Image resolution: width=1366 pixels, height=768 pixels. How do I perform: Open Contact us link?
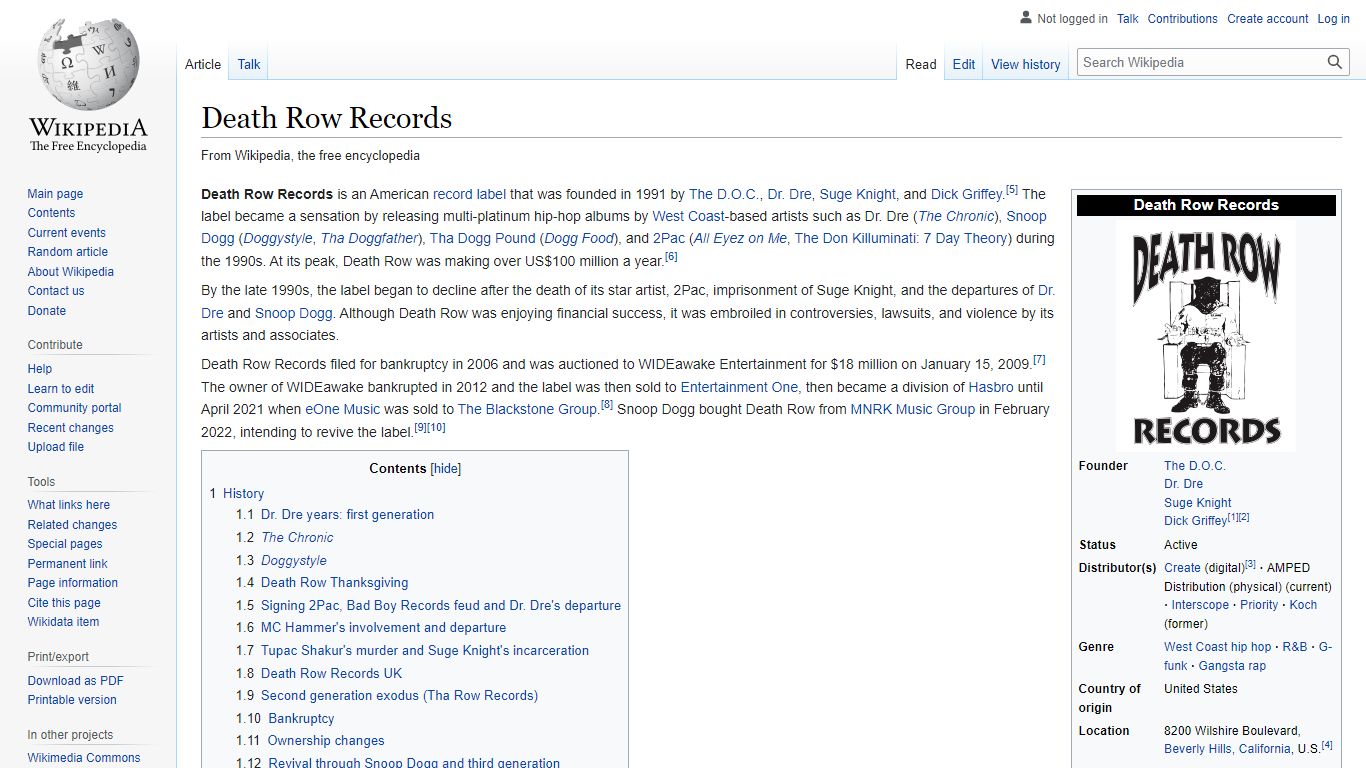(56, 291)
